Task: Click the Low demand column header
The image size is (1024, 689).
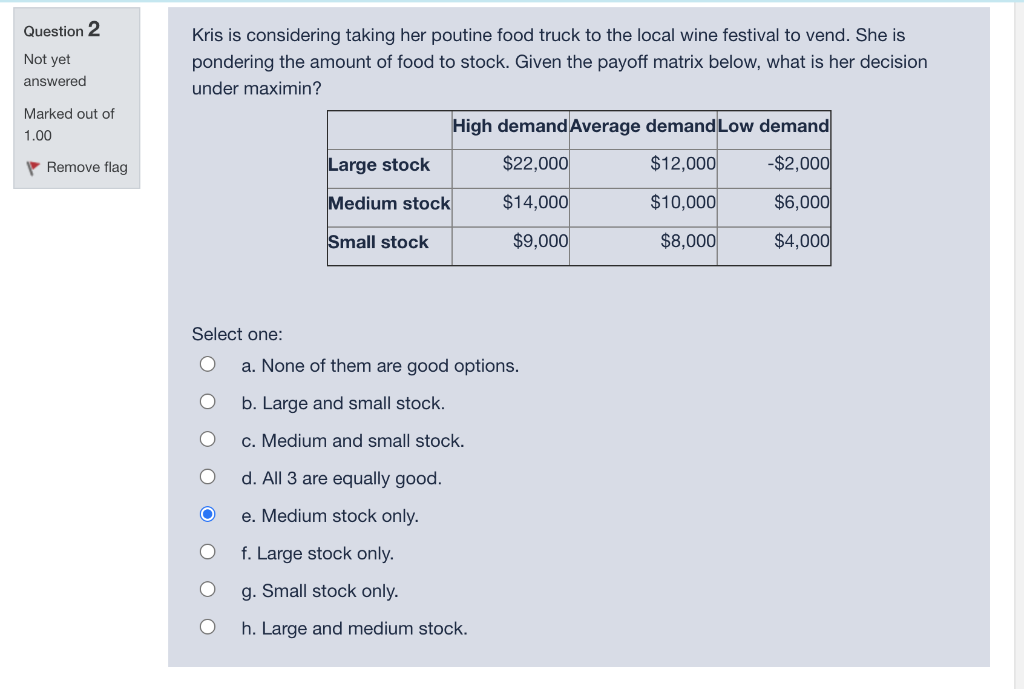Action: point(773,126)
